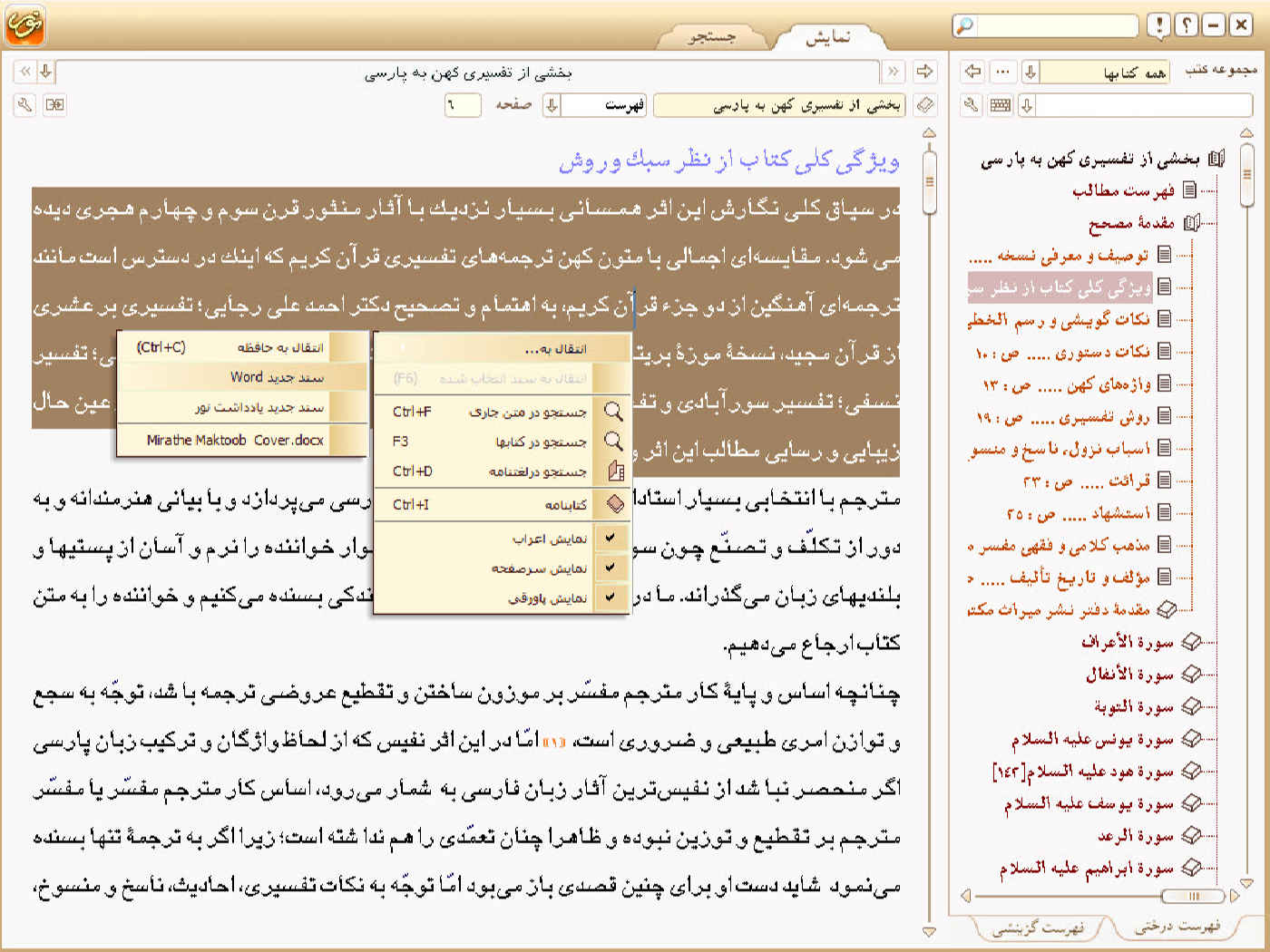Screen dimensions: 1270x952
Task: Click the page icon beside قرائت
Action: point(1165,480)
